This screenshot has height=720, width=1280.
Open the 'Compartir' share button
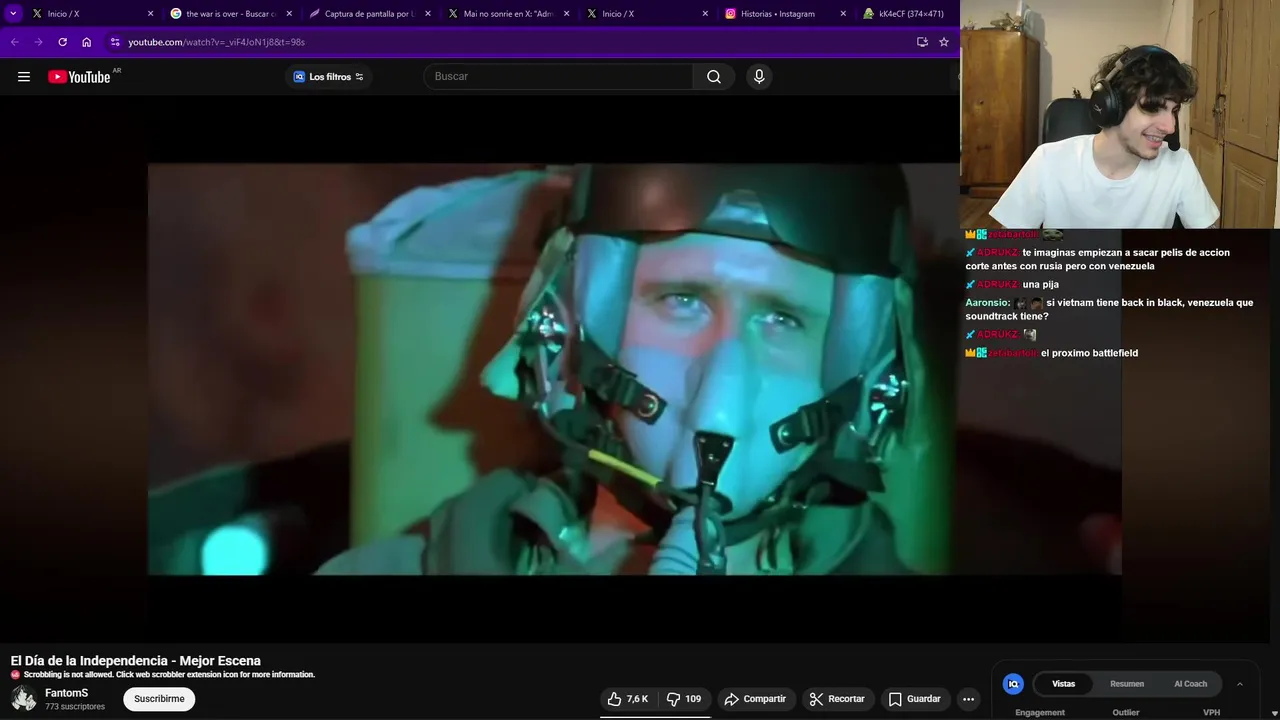755,699
